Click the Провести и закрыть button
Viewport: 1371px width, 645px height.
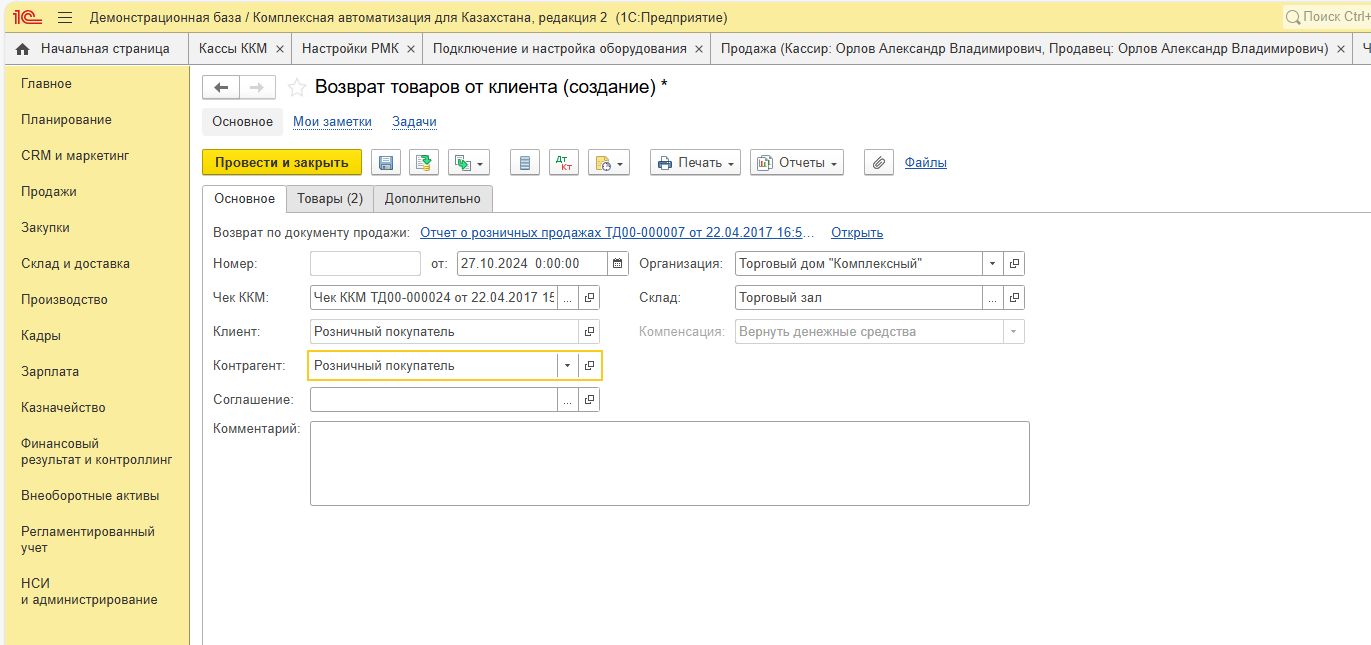(281, 163)
